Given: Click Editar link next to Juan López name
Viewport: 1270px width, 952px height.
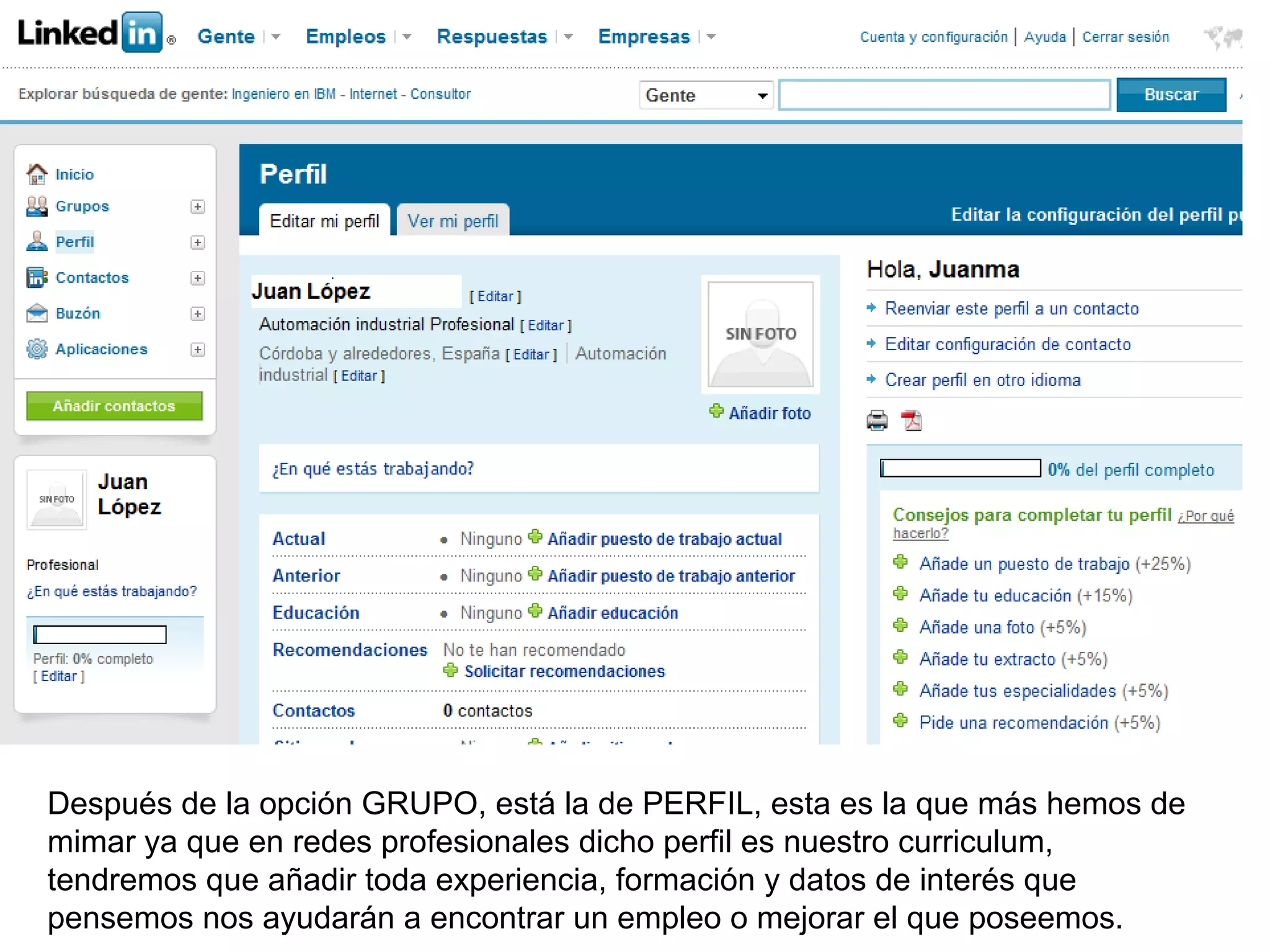Looking at the screenshot, I should [x=495, y=296].
